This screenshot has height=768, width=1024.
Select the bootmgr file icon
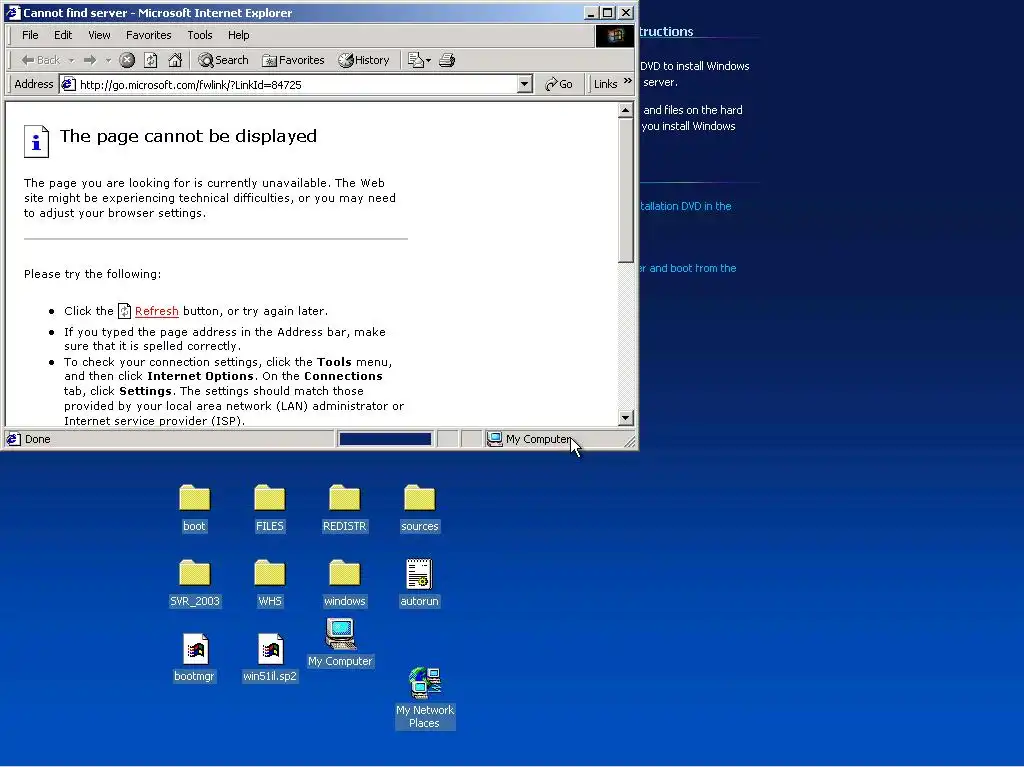(195, 658)
